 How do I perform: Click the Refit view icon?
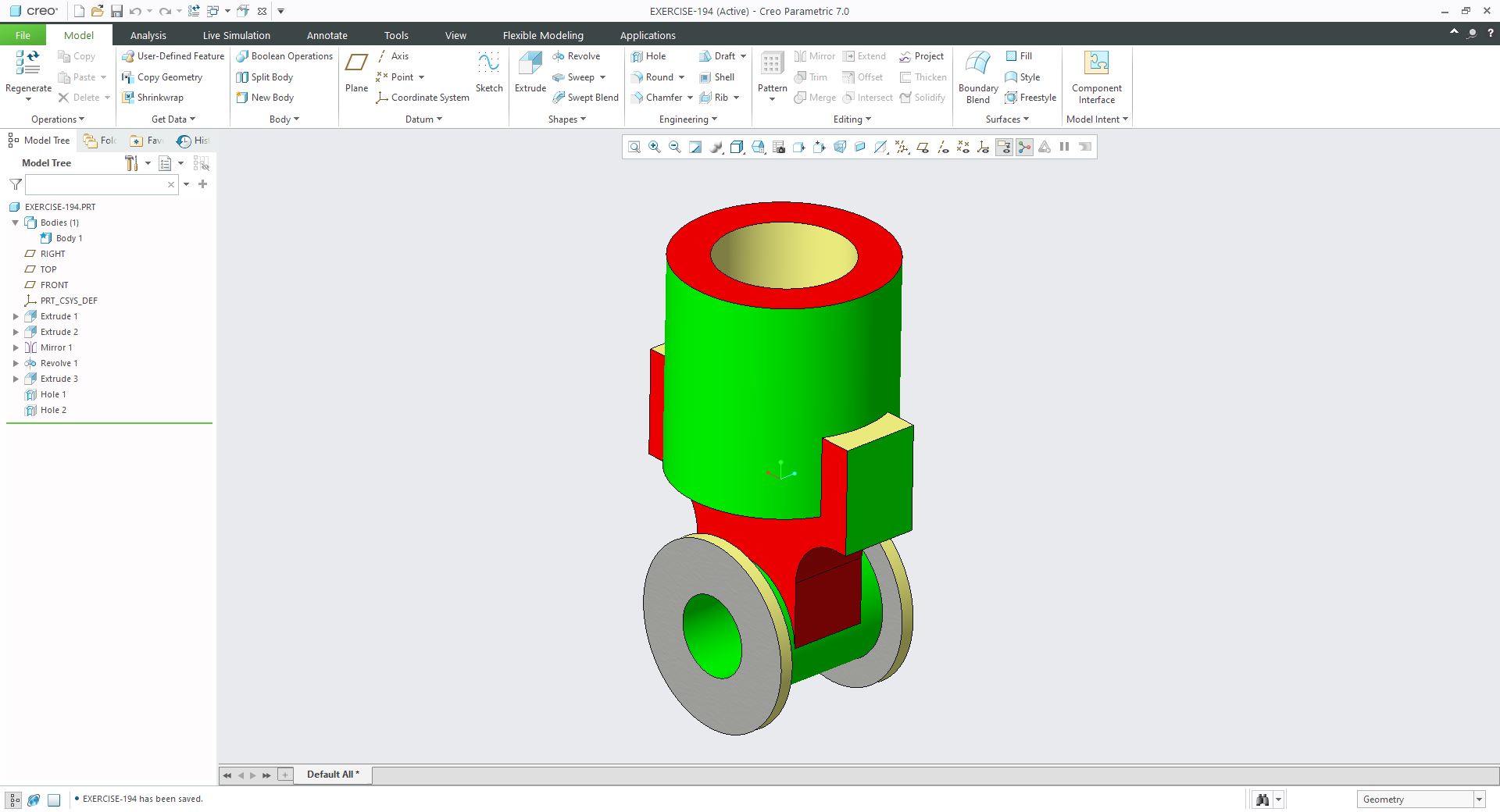pyautogui.click(x=634, y=147)
